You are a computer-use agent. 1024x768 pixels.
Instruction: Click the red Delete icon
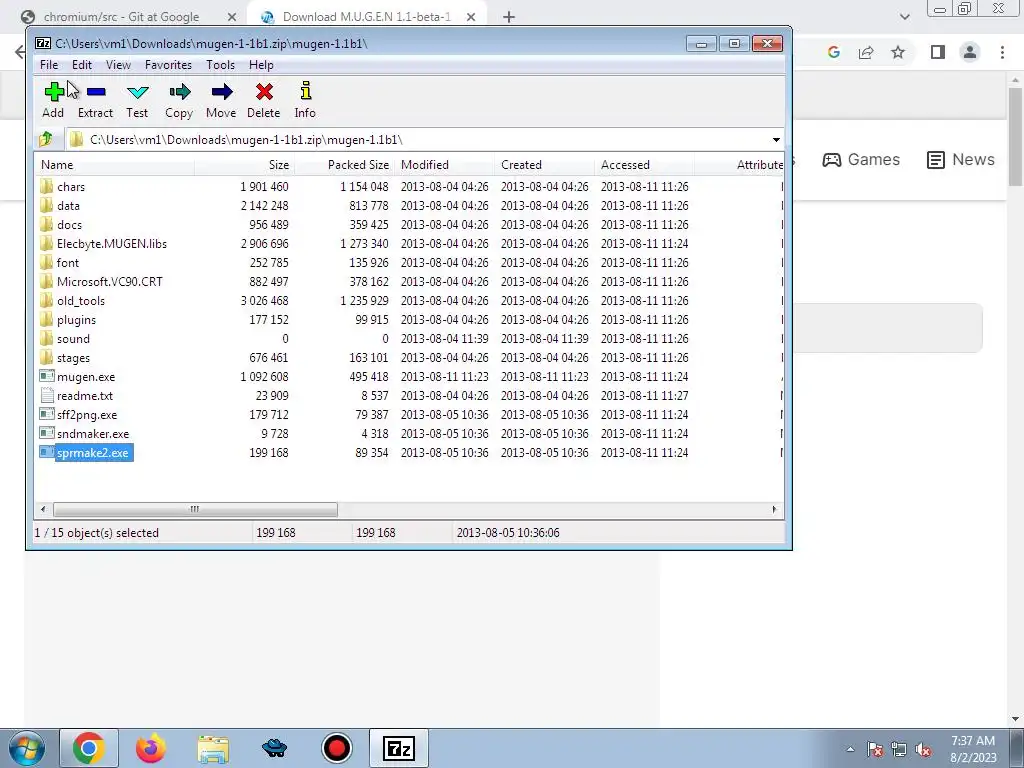(264, 91)
